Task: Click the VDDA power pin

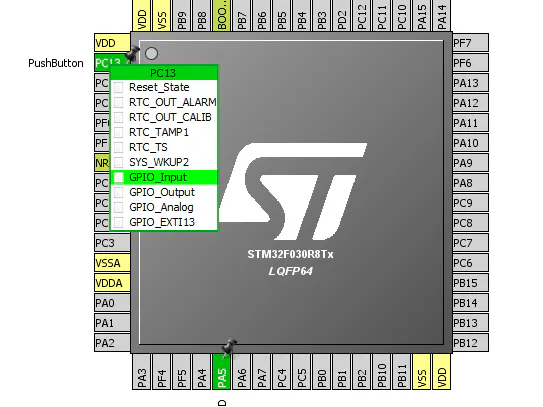Action: point(112,283)
